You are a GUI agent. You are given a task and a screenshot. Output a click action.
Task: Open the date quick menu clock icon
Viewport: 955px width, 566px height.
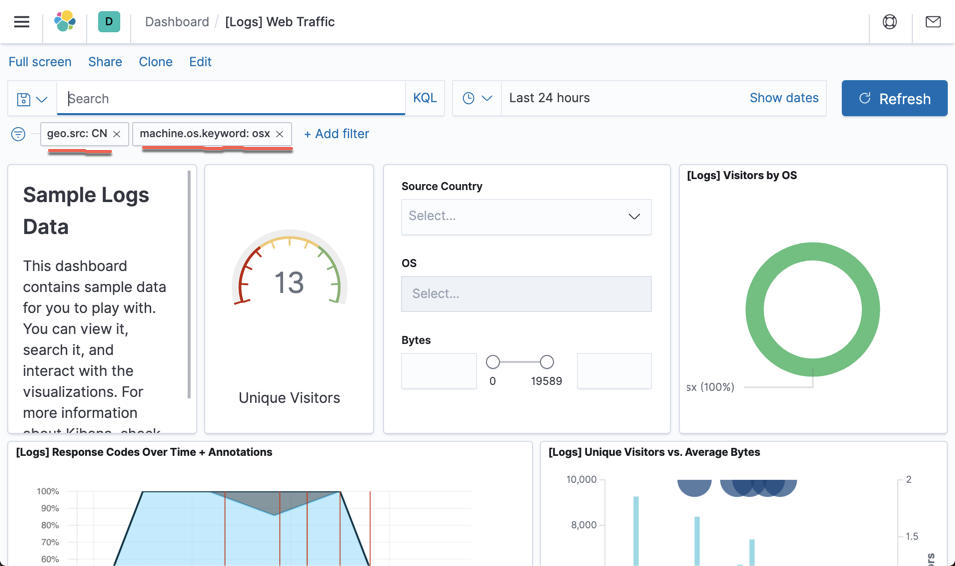pyautogui.click(x=477, y=98)
